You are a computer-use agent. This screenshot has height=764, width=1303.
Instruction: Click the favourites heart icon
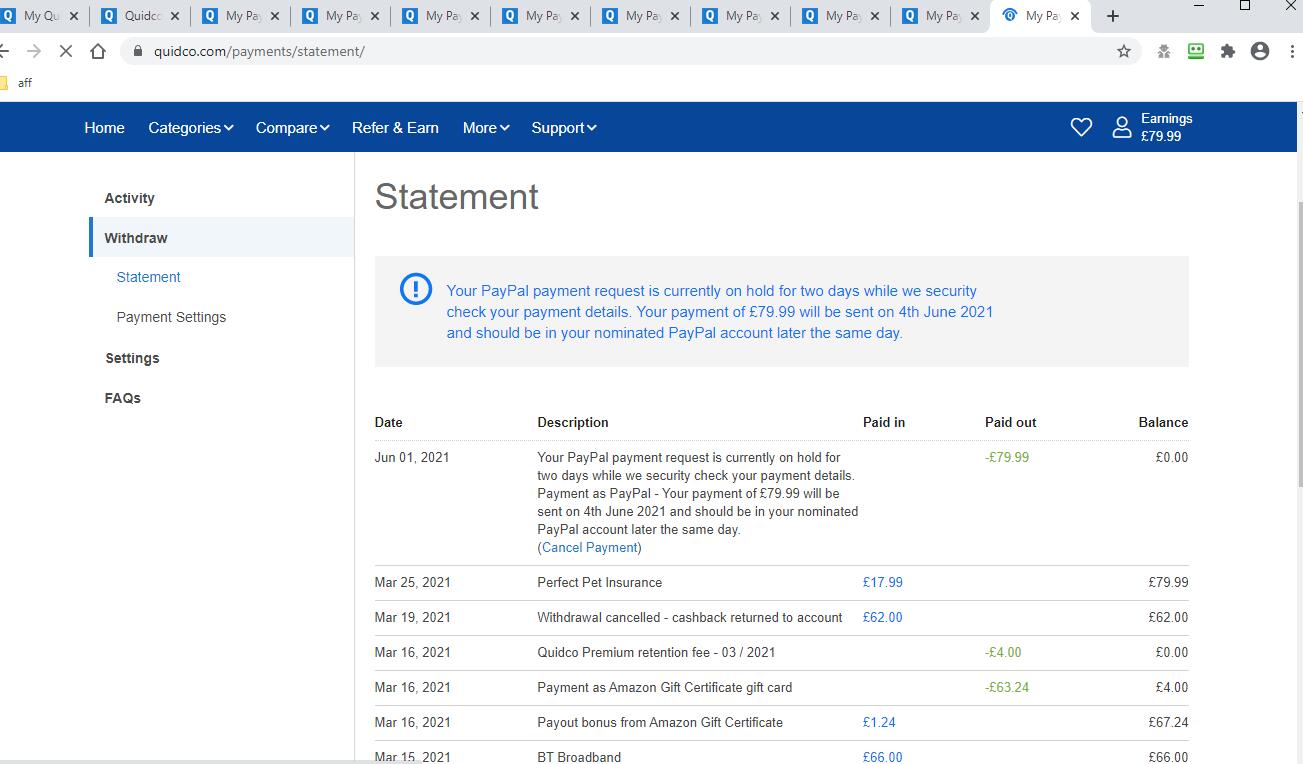click(x=1081, y=127)
